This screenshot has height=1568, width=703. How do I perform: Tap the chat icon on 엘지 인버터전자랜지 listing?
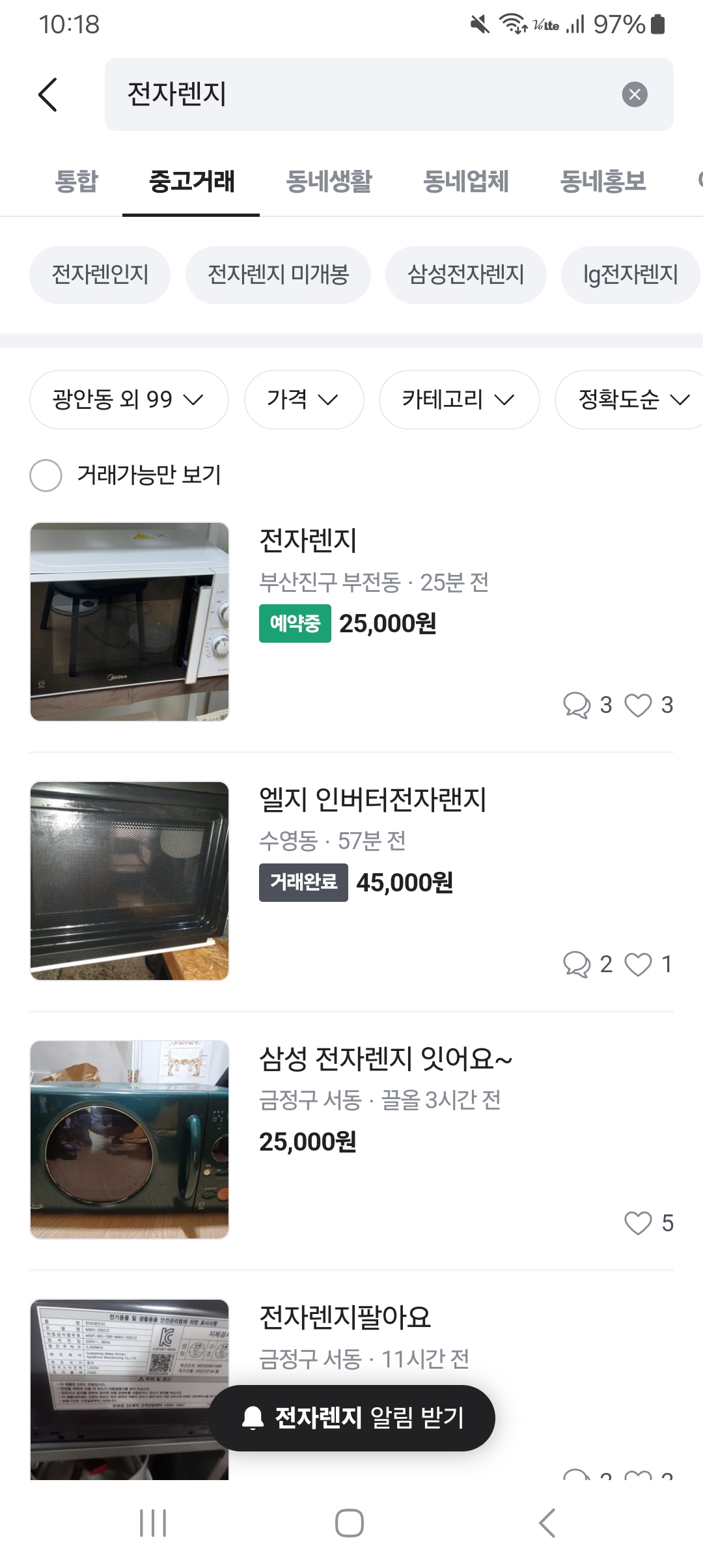(x=576, y=964)
